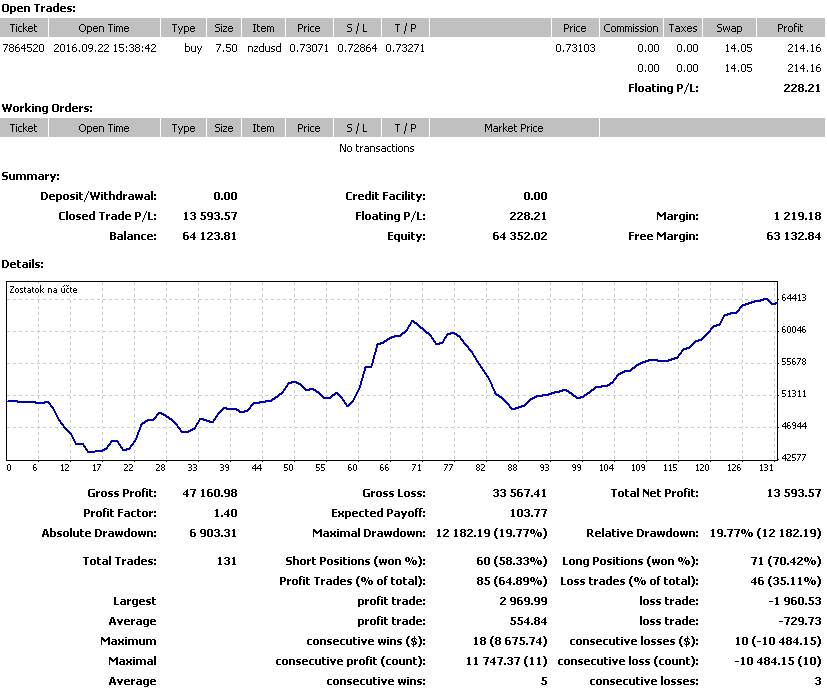
Task: Click chart axis value 51311
Action: pyautogui.click(x=794, y=394)
